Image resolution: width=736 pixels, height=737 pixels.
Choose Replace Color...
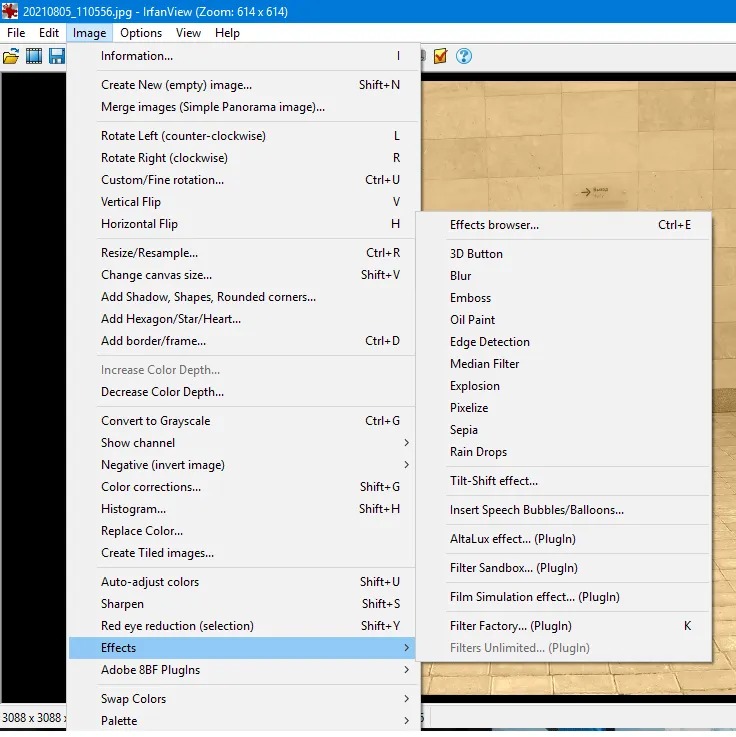[242, 531]
